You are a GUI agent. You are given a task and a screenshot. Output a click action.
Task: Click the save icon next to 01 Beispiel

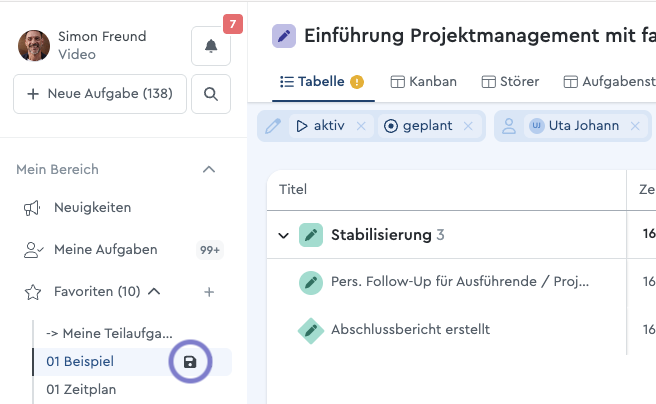(190, 361)
